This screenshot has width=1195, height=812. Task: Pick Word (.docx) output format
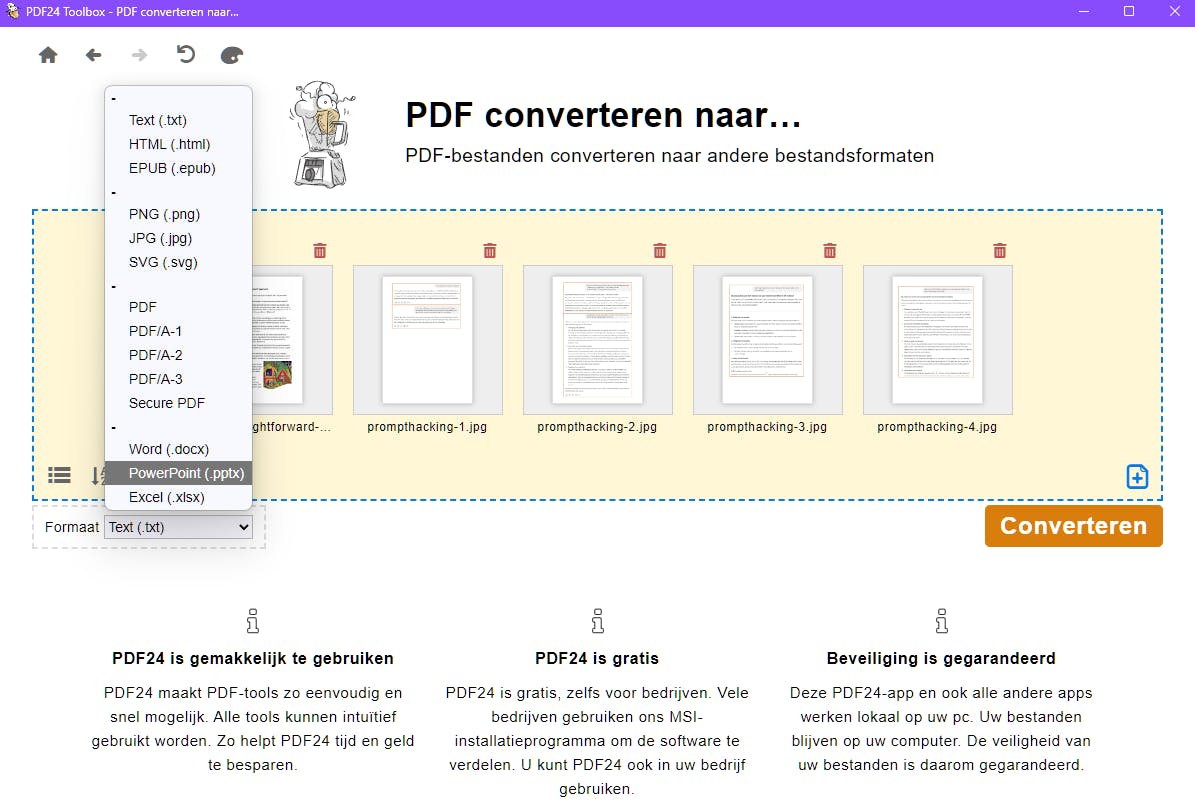pos(178,449)
